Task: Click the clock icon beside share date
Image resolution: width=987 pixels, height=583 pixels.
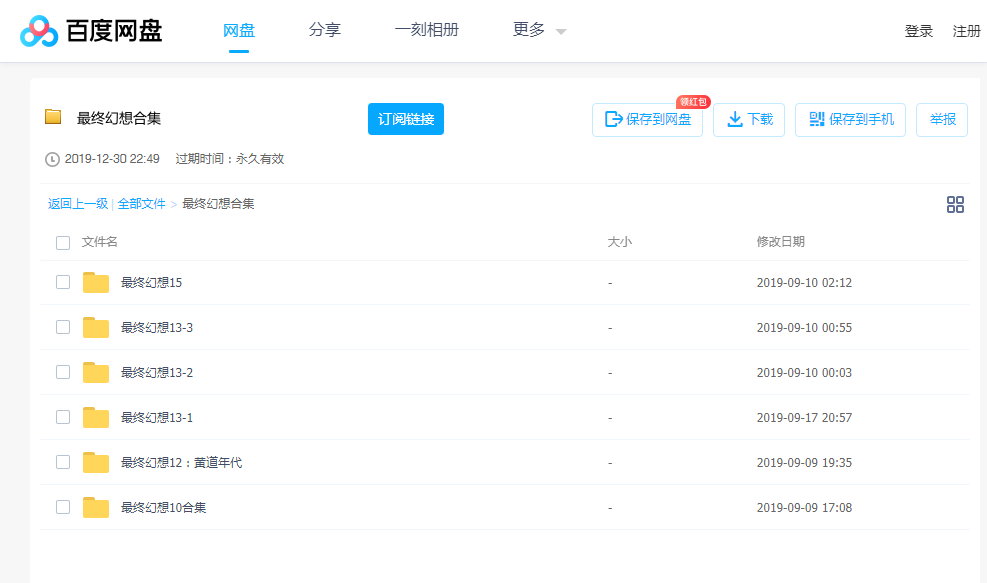Action: pos(52,159)
